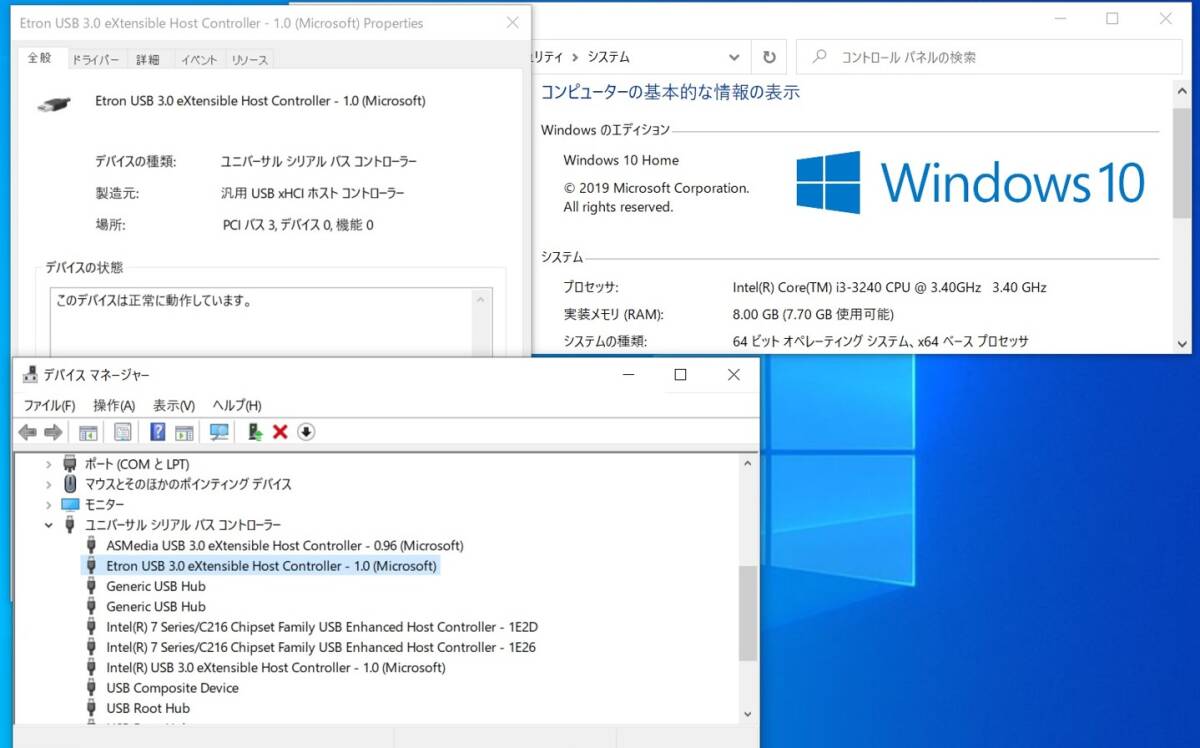
Task: Toggle the show/hide console tree toolbar icon
Action: click(88, 432)
